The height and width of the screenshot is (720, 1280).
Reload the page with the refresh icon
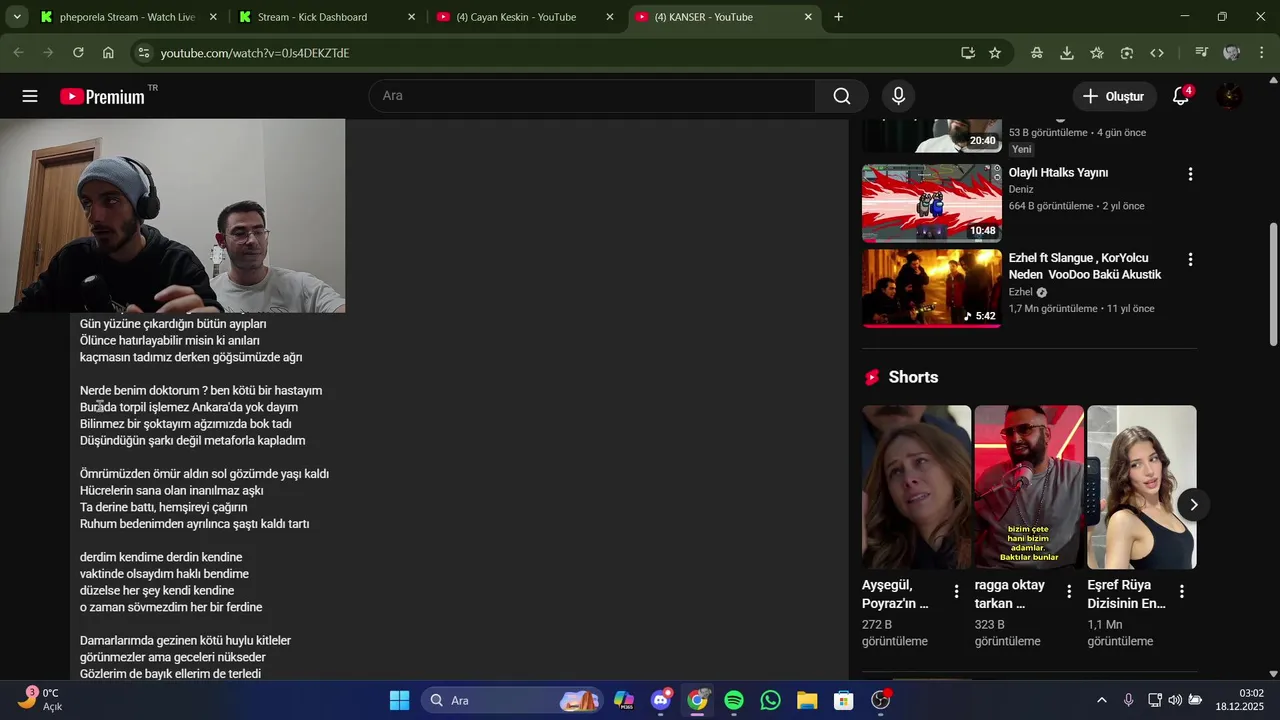click(78, 53)
